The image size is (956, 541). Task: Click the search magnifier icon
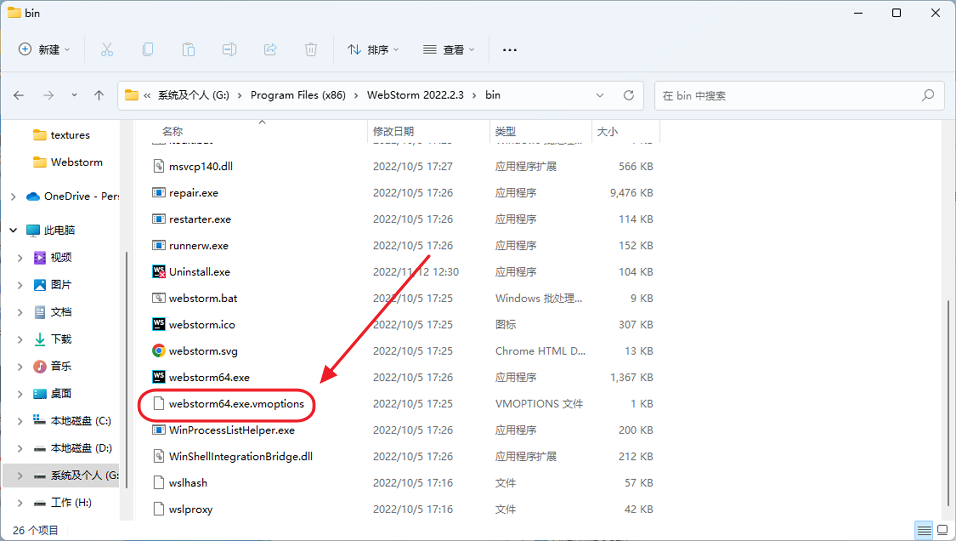coord(928,95)
